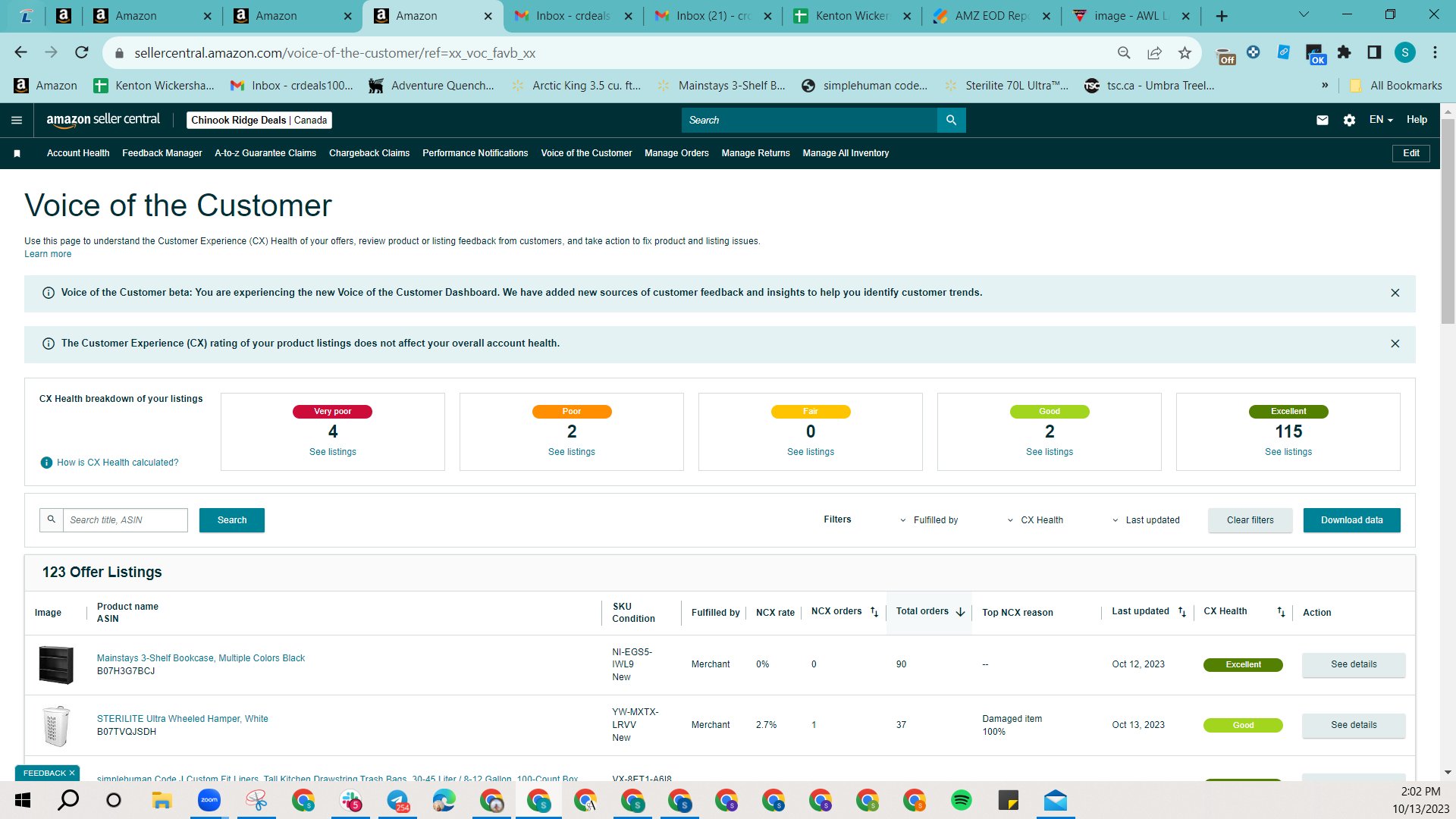
Task: Open Chargeback Claims menu item
Action: 369,153
